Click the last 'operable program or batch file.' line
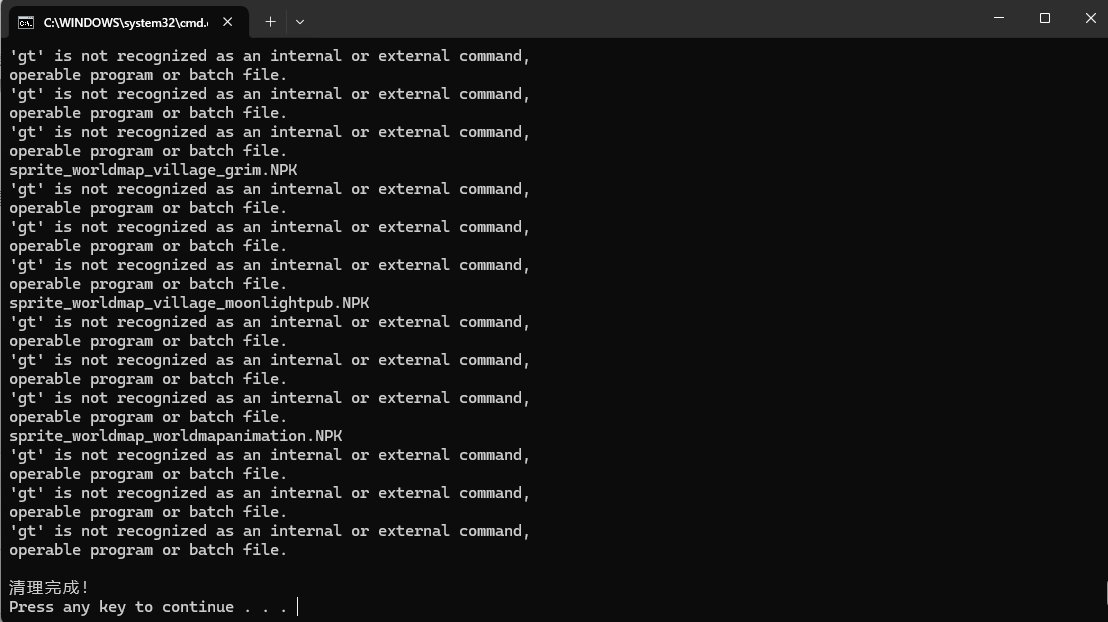The image size is (1108, 622). 148,550
